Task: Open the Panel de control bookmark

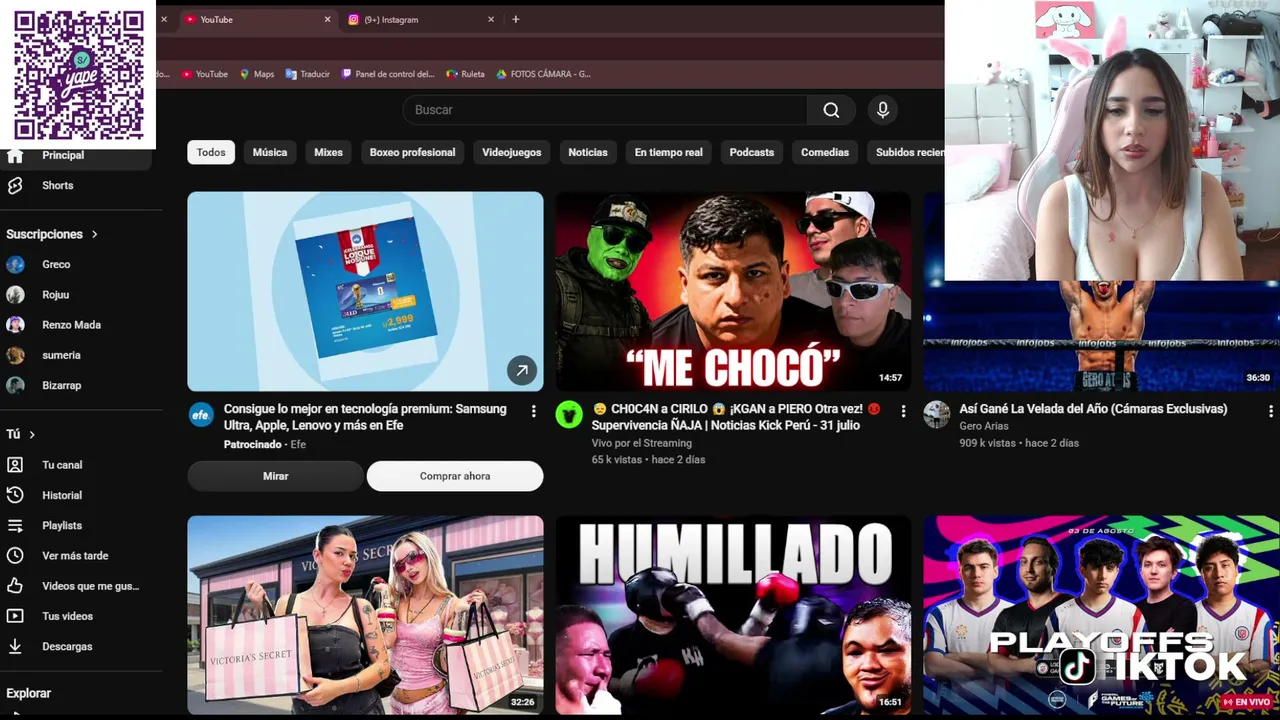Action: click(x=388, y=74)
